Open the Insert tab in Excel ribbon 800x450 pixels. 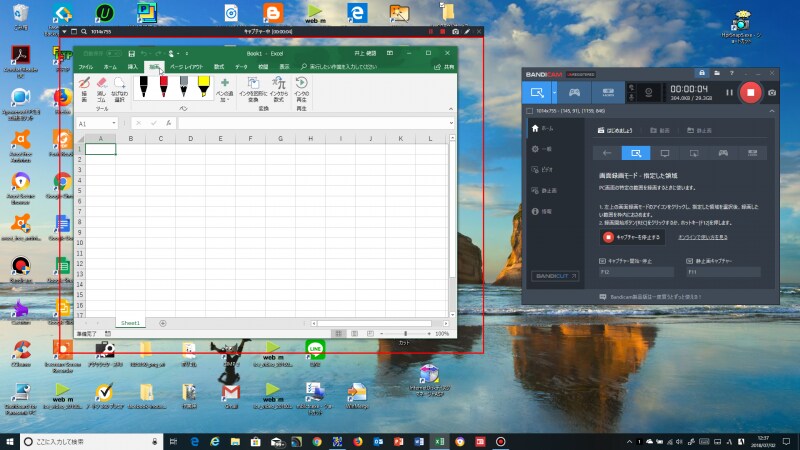click(133, 66)
